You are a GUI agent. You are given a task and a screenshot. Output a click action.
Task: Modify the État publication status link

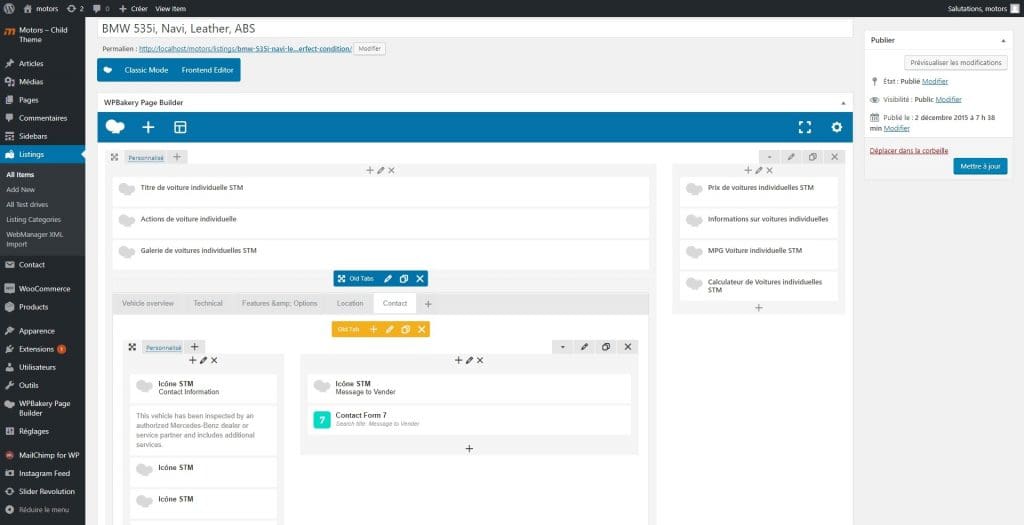935,82
